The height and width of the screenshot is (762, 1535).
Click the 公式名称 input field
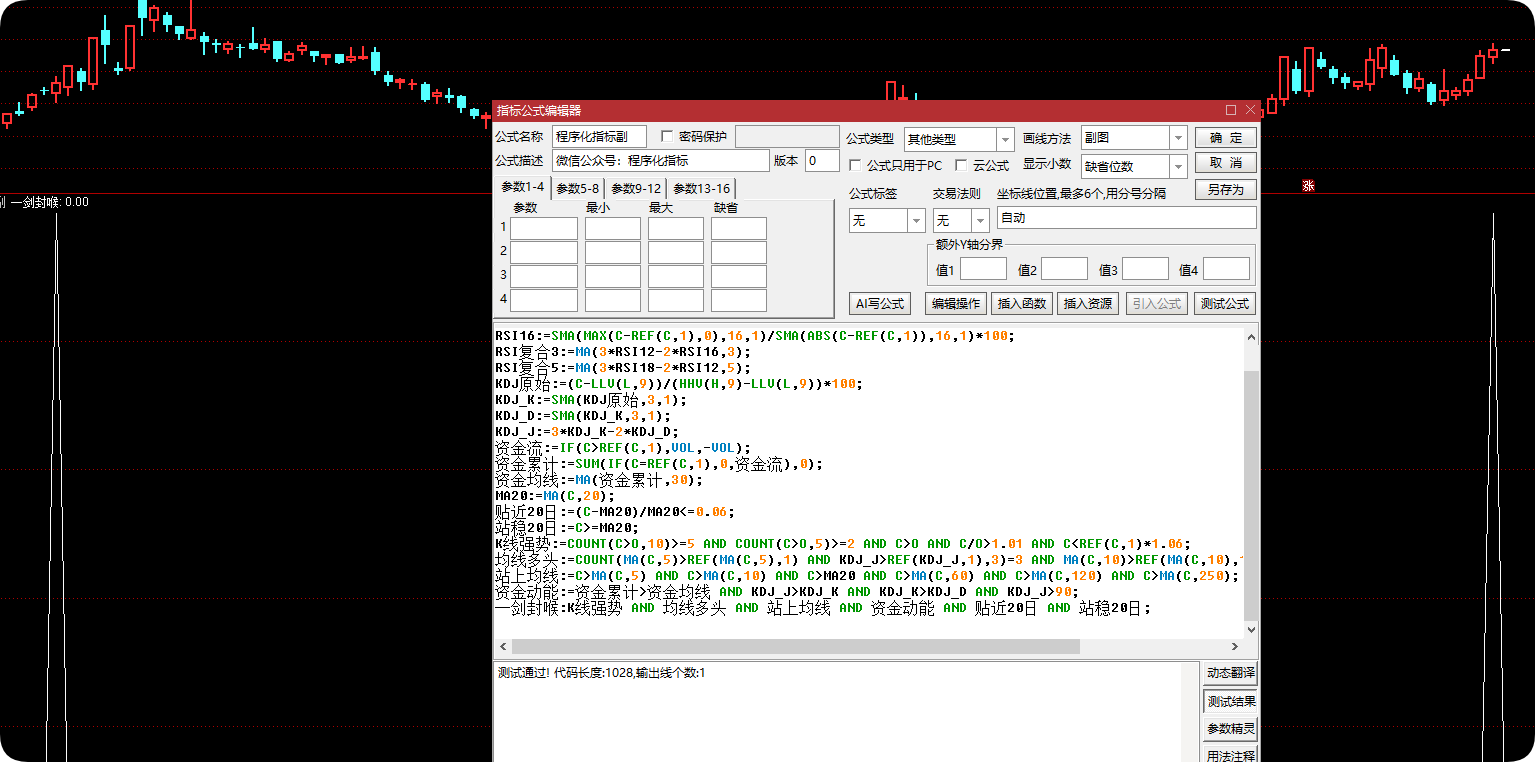(599, 136)
